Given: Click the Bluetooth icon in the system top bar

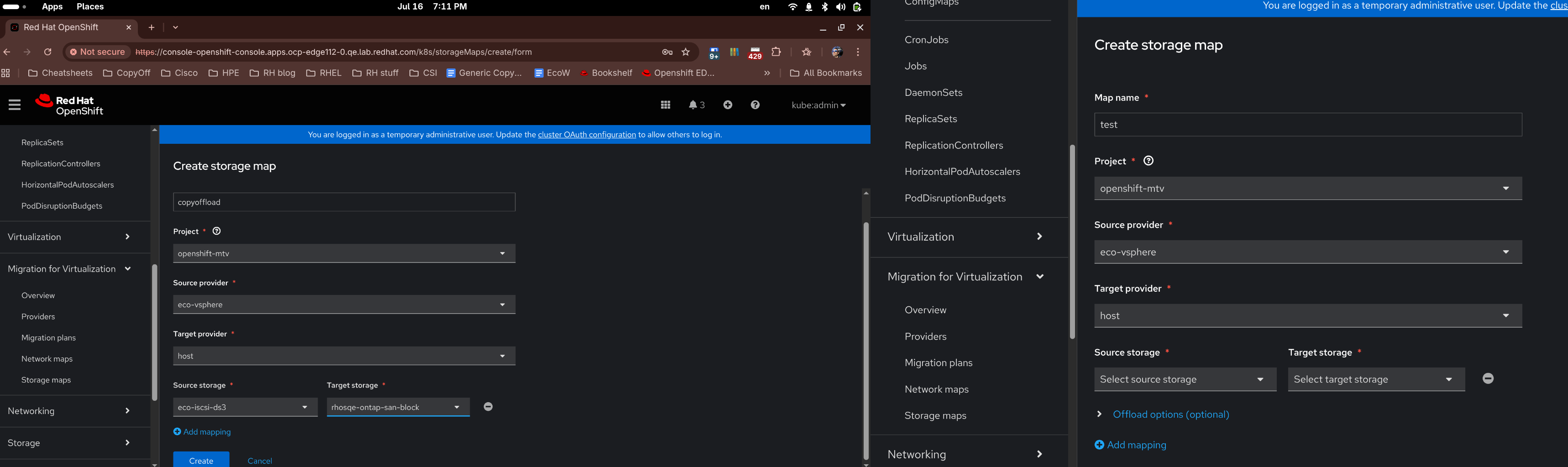Looking at the screenshot, I should pyautogui.click(x=825, y=7).
